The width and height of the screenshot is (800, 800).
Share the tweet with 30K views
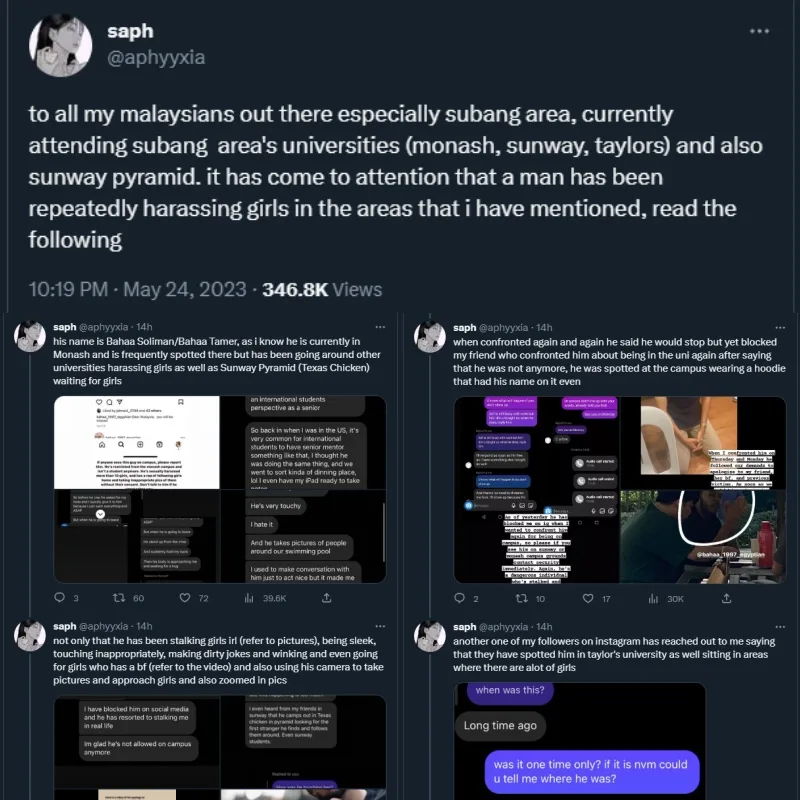pyautogui.click(x=726, y=599)
